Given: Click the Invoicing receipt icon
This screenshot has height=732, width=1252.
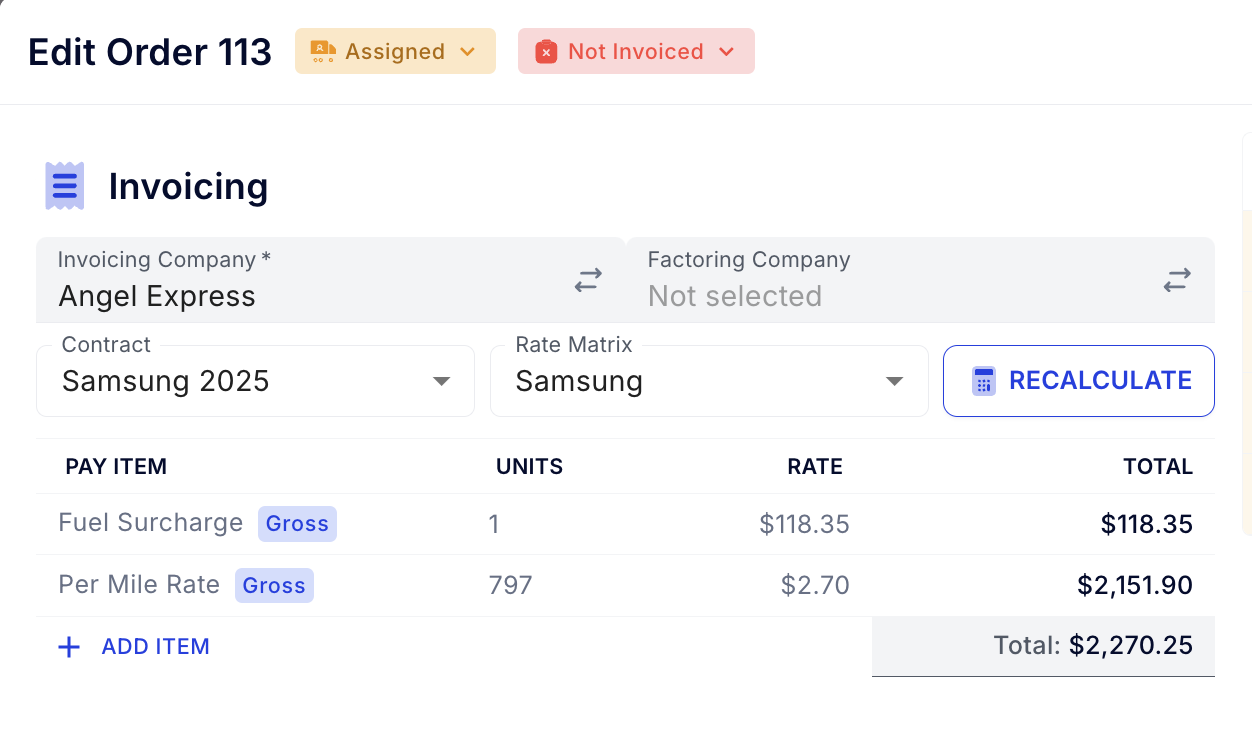Looking at the screenshot, I should click(x=65, y=186).
